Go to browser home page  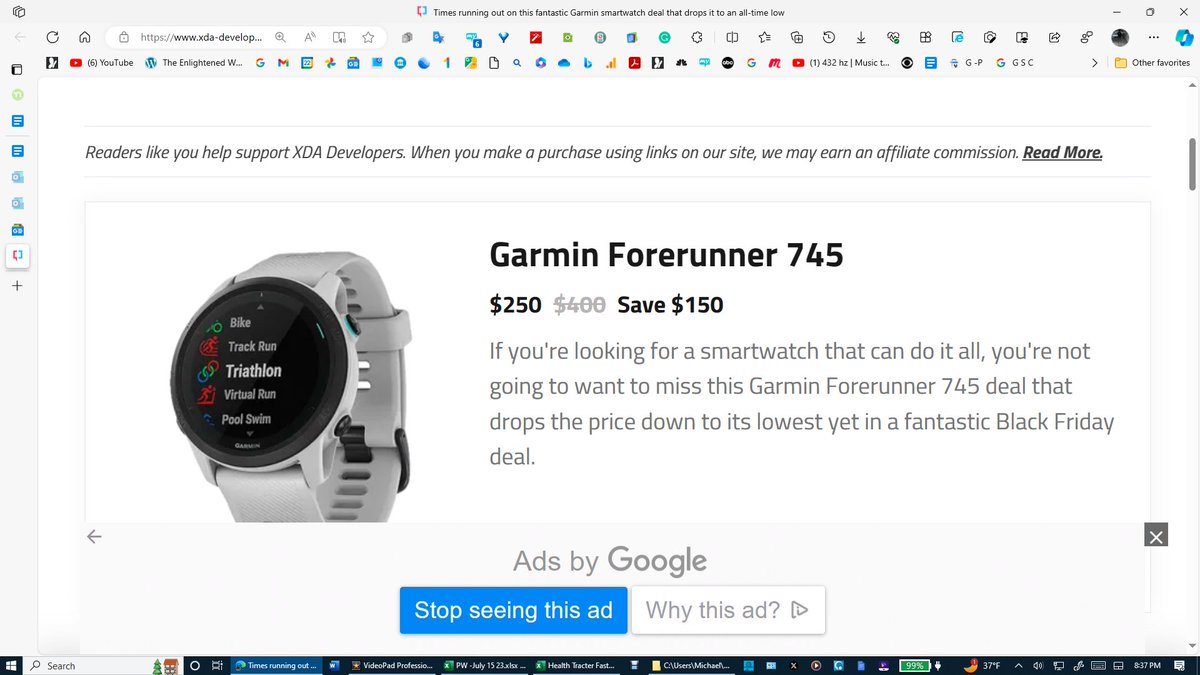pos(85,37)
